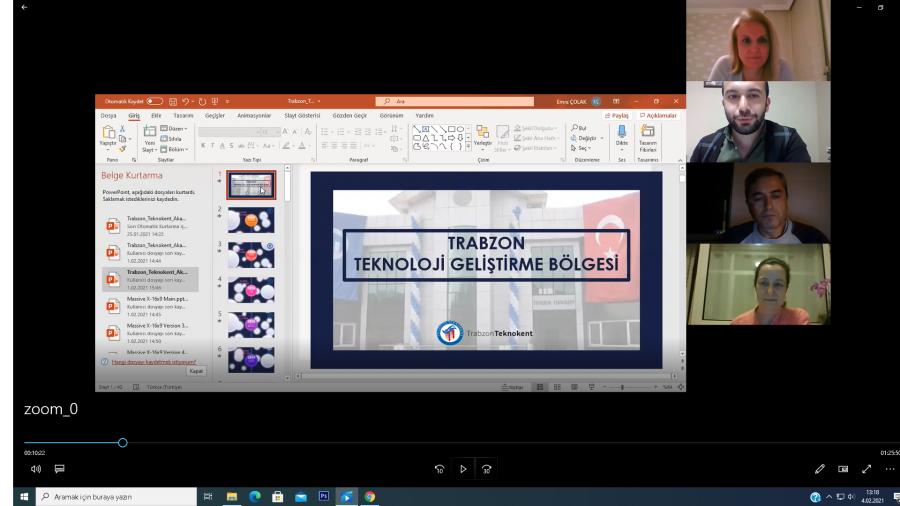Image resolution: width=900 pixels, height=506 pixels.
Task: Enter full screen with the expand arrows
Action: pyautogui.click(x=866, y=469)
